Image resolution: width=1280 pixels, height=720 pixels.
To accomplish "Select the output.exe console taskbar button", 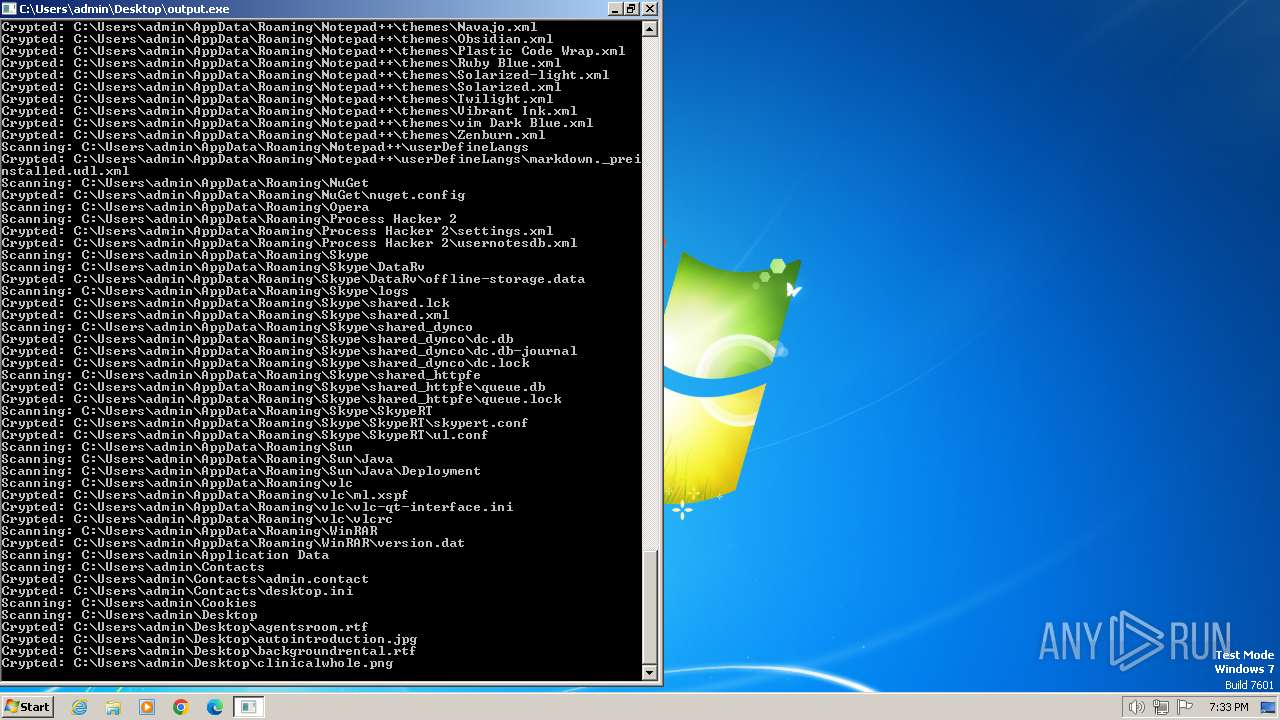I will pos(248,707).
